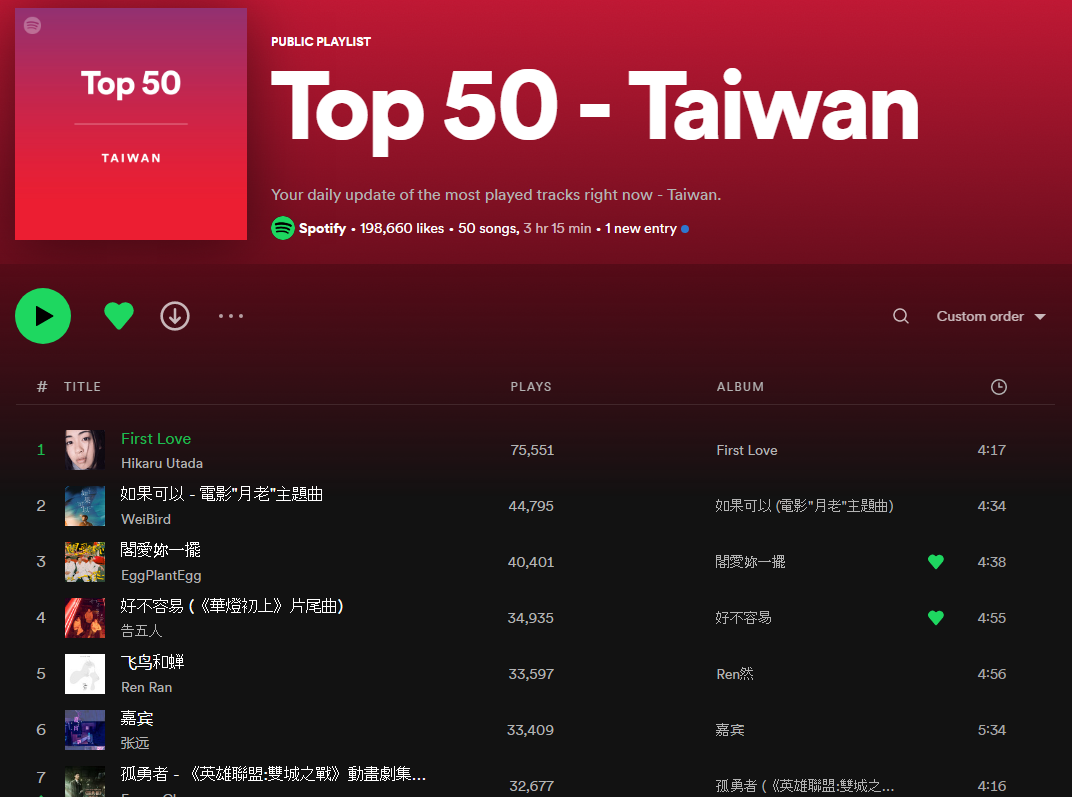Open album 如果可以 (電影"月老"主題曲)

click(805, 506)
